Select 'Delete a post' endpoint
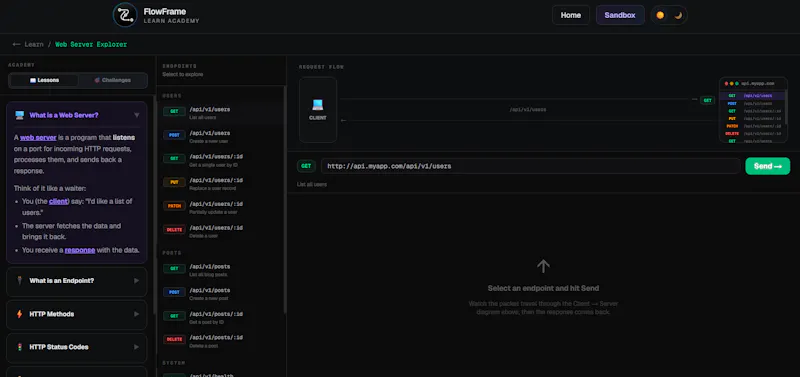The height and width of the screenshot is (377, 800). coord(221,341)
